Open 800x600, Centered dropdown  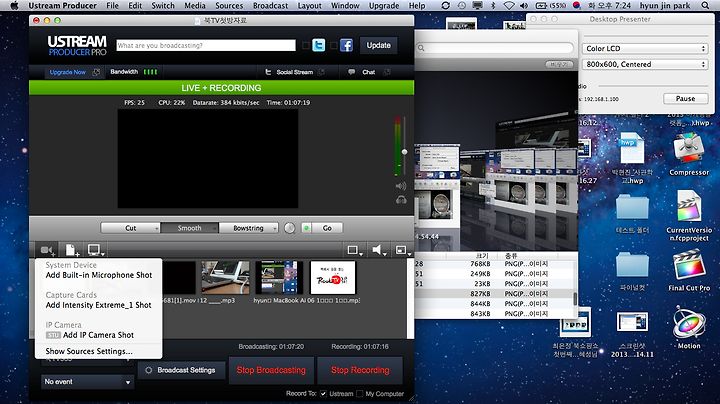[645, 64]
